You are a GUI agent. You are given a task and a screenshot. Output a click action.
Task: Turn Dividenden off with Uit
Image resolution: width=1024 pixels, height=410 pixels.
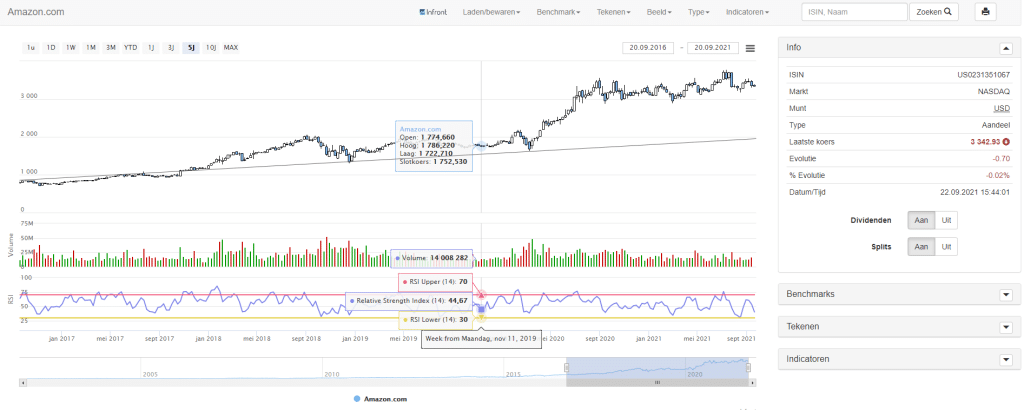point(946,221)
